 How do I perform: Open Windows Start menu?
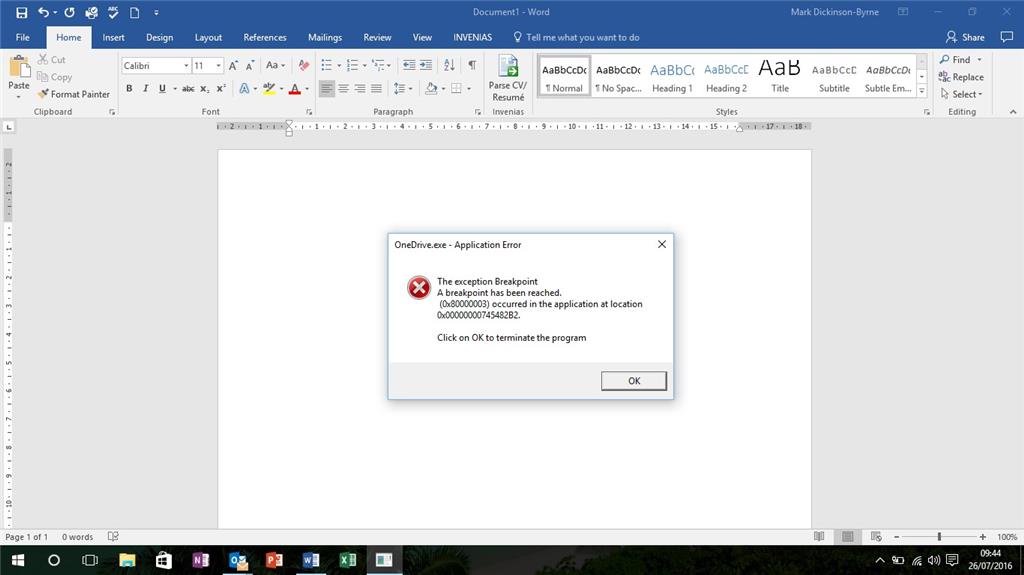pos(18,560)
